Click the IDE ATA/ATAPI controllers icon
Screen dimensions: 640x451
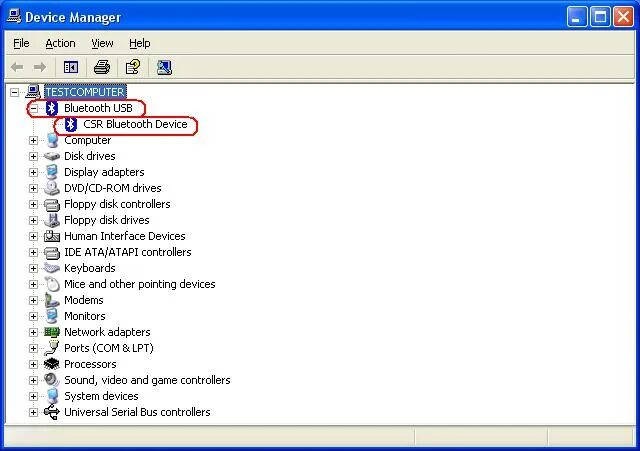point(51,252)
